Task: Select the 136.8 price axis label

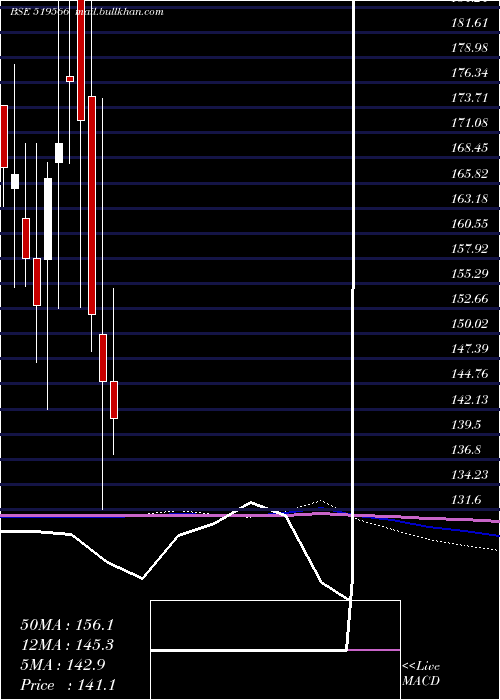Action: coord(467,450)
